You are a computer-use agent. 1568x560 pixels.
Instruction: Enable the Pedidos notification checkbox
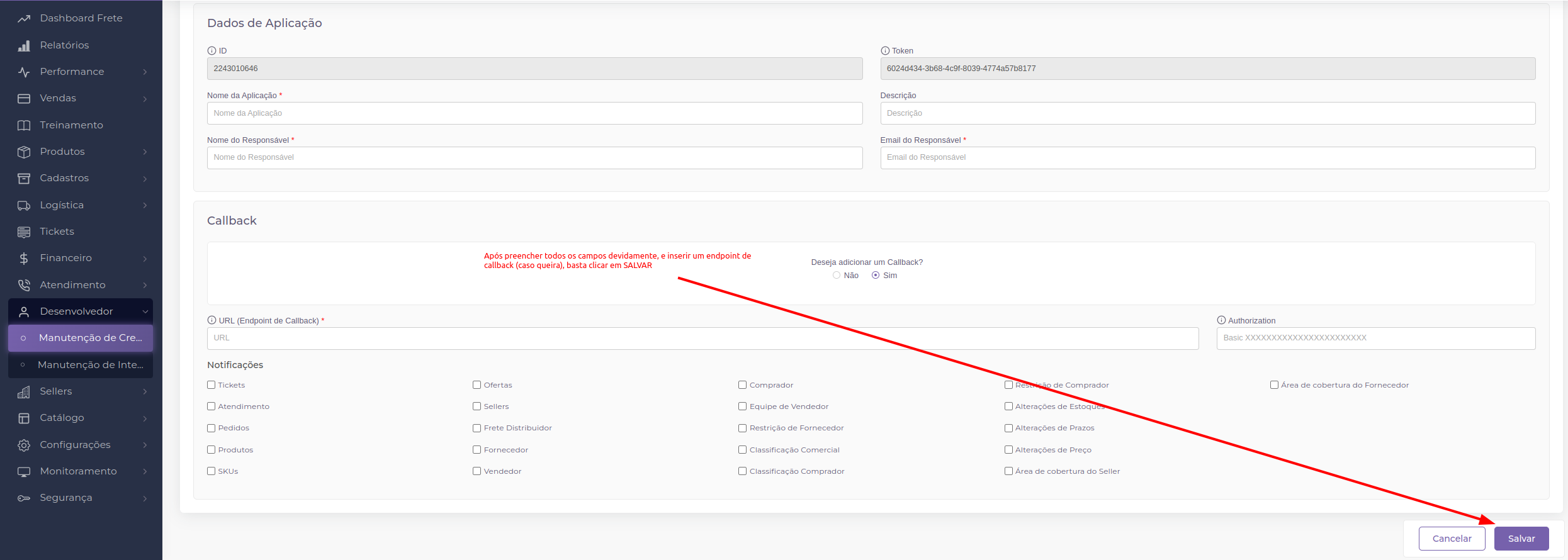[x=212, y=428]
